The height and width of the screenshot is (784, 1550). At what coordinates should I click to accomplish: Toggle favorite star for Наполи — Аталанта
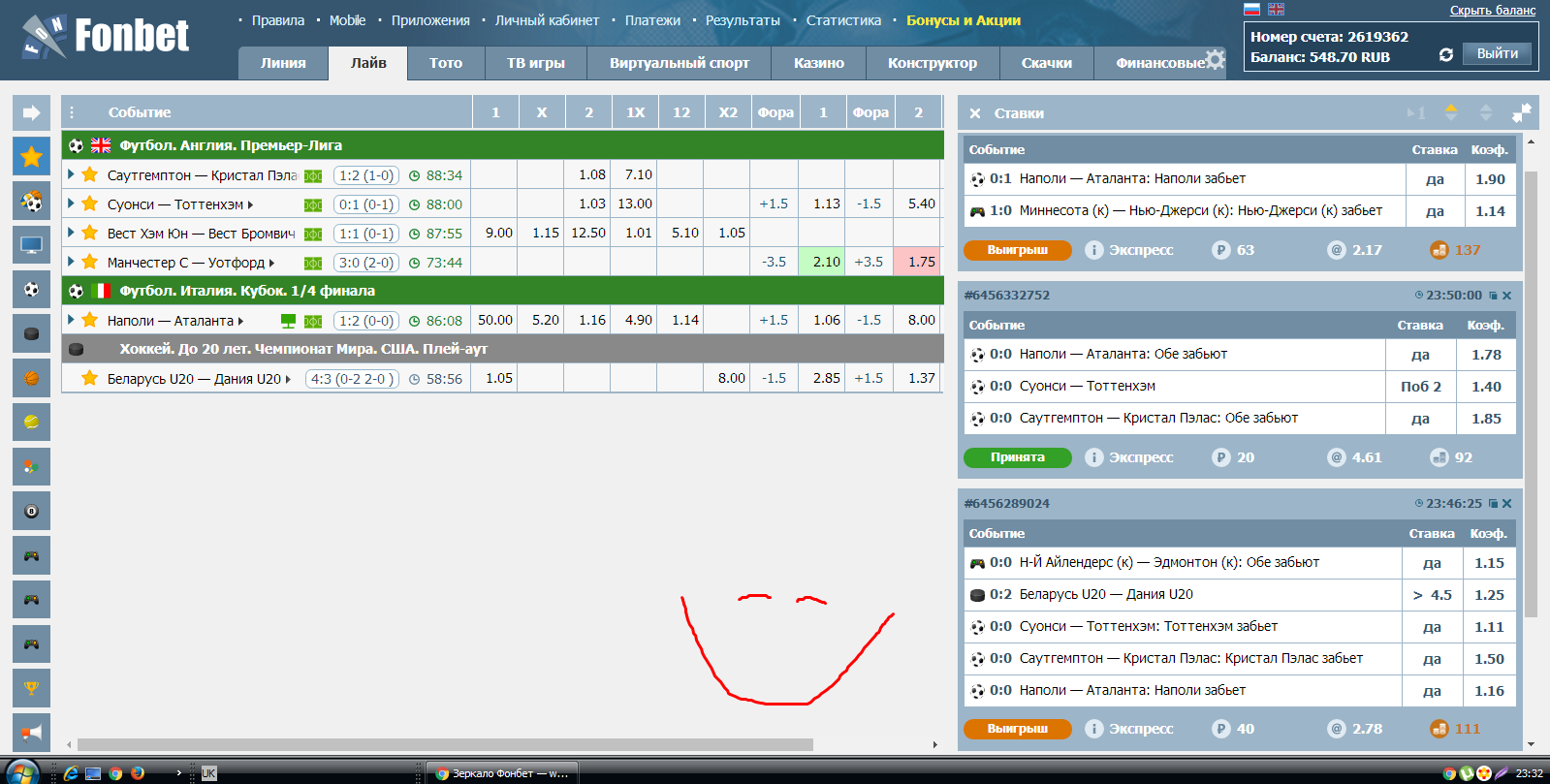click(89, 320)
